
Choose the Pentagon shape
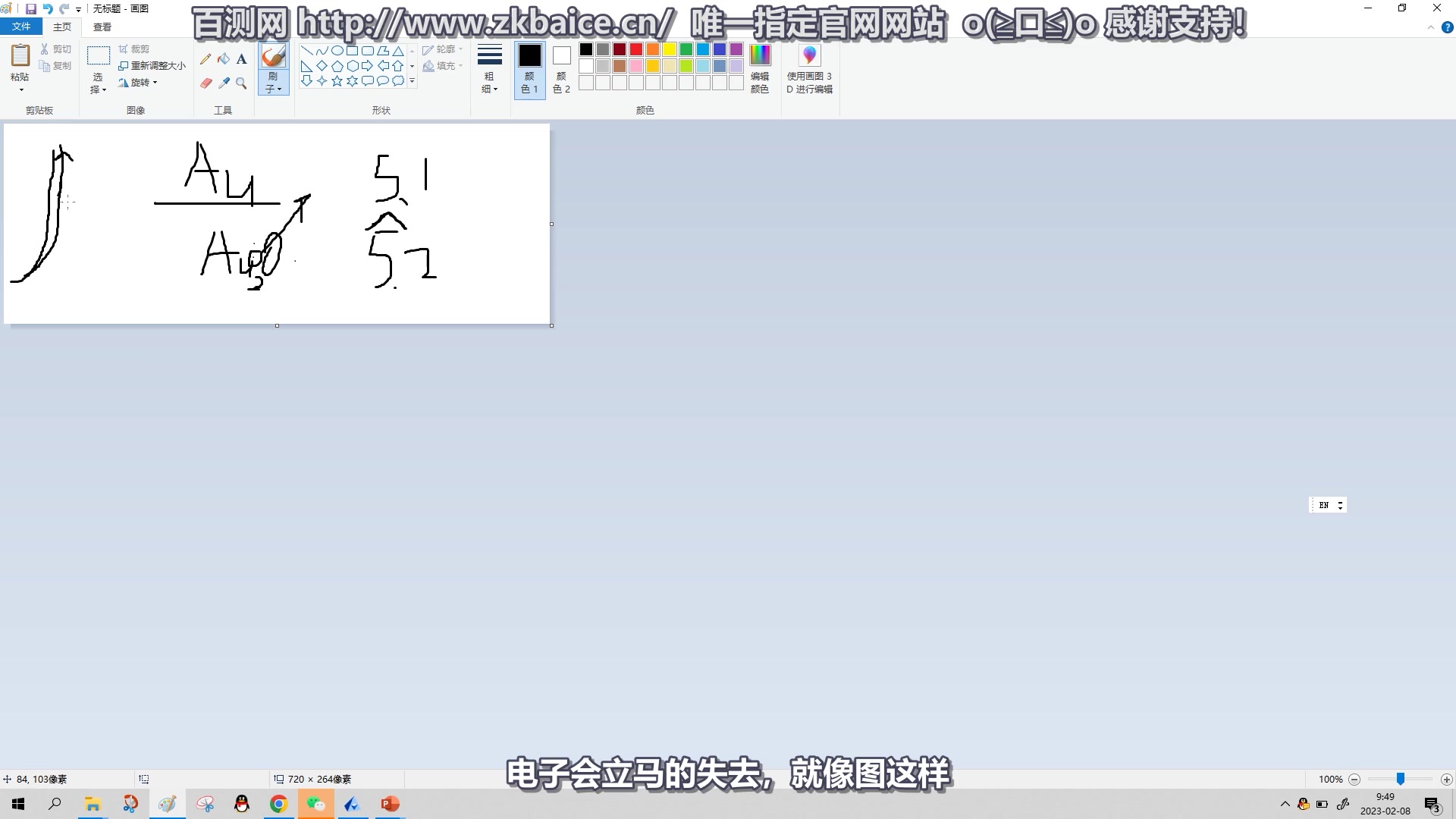pos(337,66)
